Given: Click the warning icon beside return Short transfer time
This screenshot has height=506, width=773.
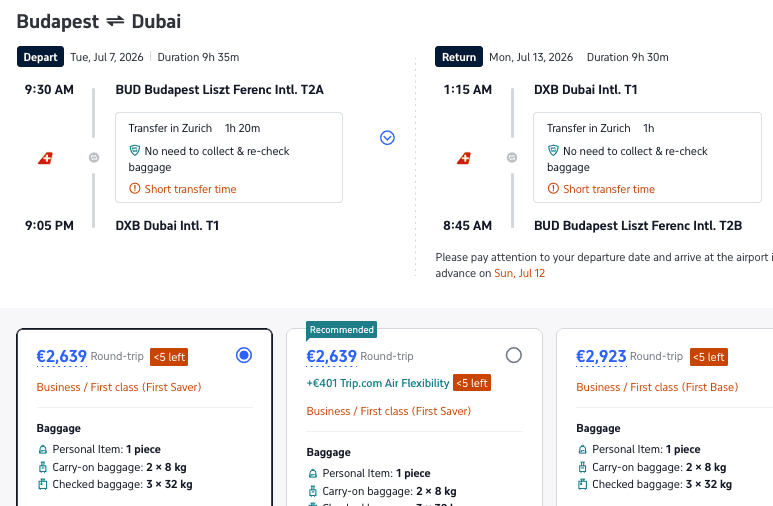Looking at the screenshot, I should (x=553, y=189).
